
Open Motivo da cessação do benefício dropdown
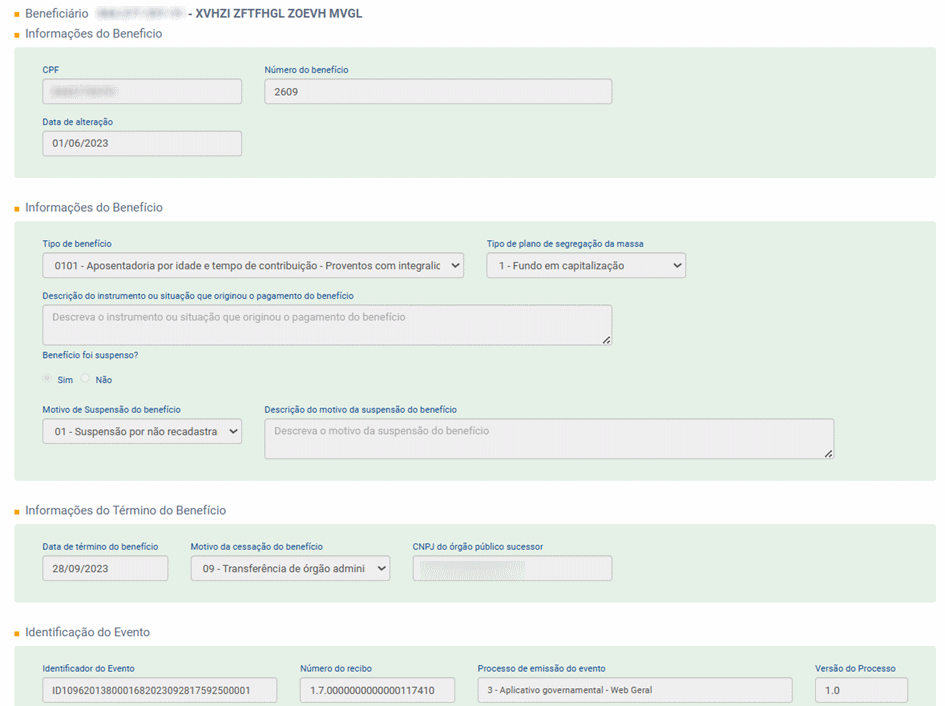point(290,568)
